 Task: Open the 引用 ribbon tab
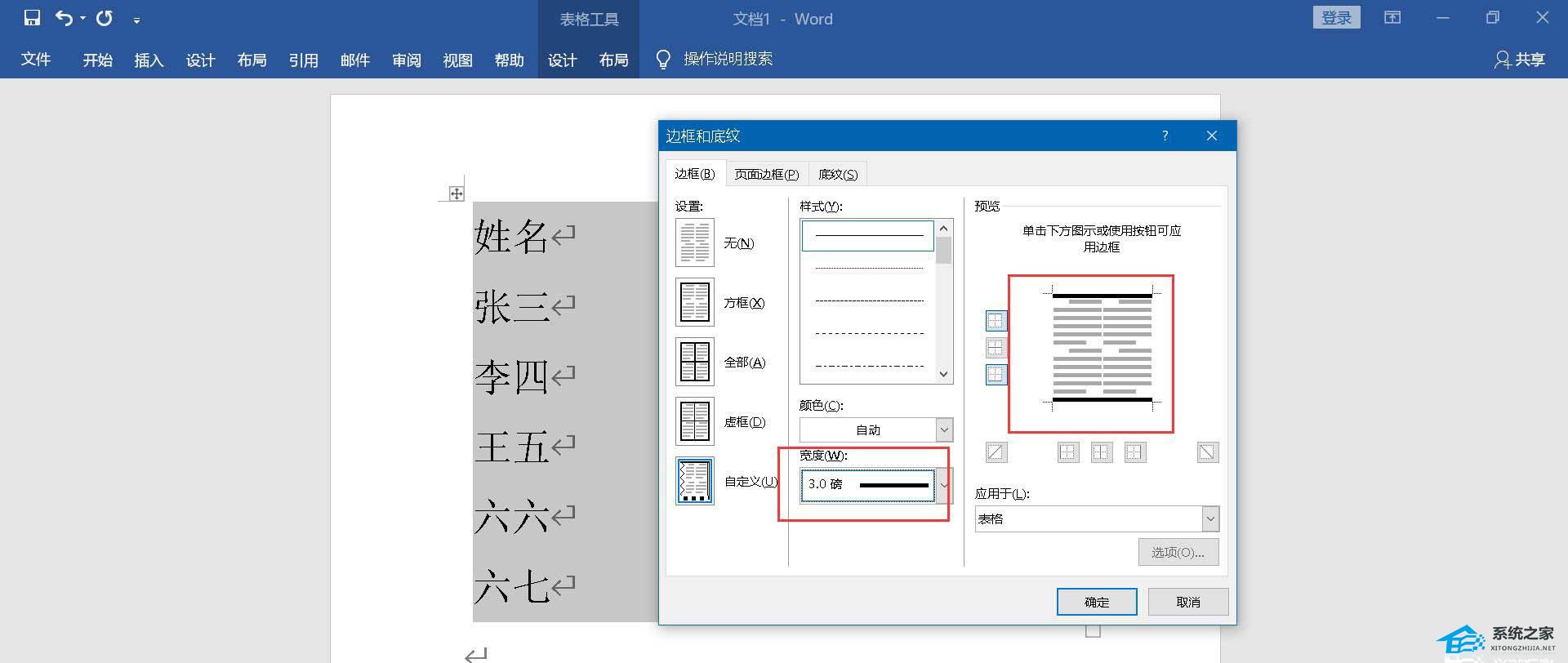[303, 60]
